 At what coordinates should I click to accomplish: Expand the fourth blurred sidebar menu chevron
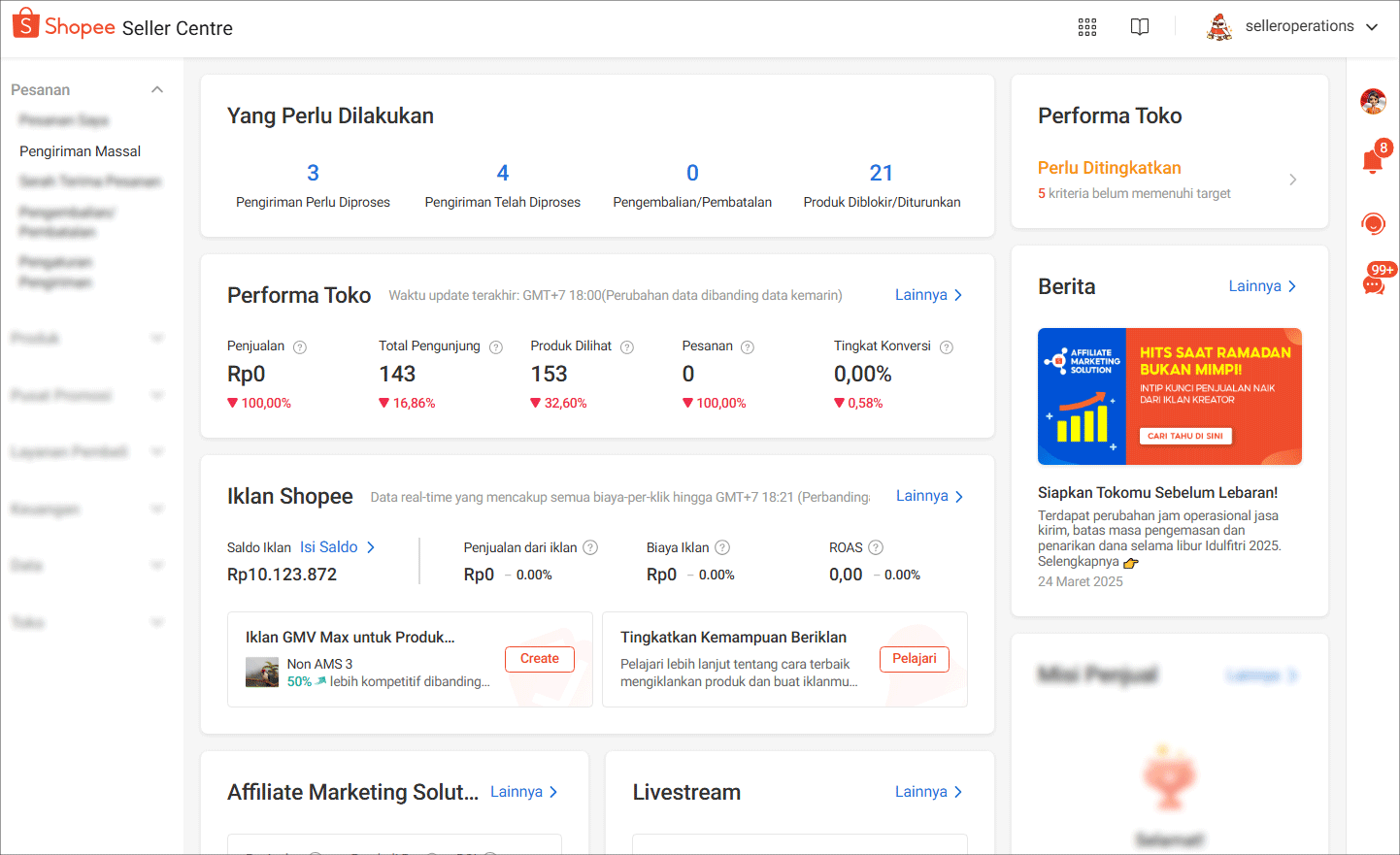[x=157, y=509]
